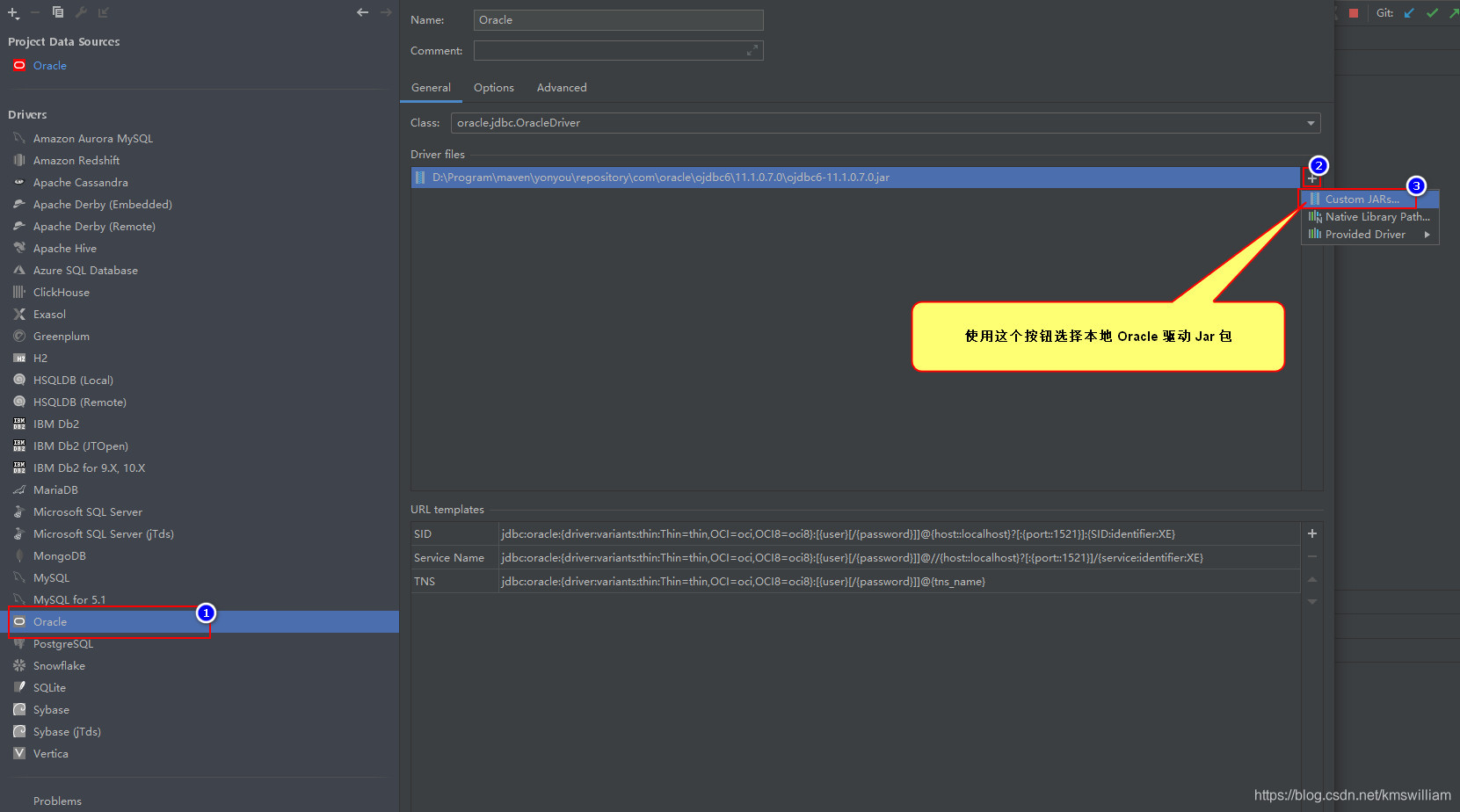
Task: Select the HSQLDB (Local) driver
Action: (x=73, y=381)
